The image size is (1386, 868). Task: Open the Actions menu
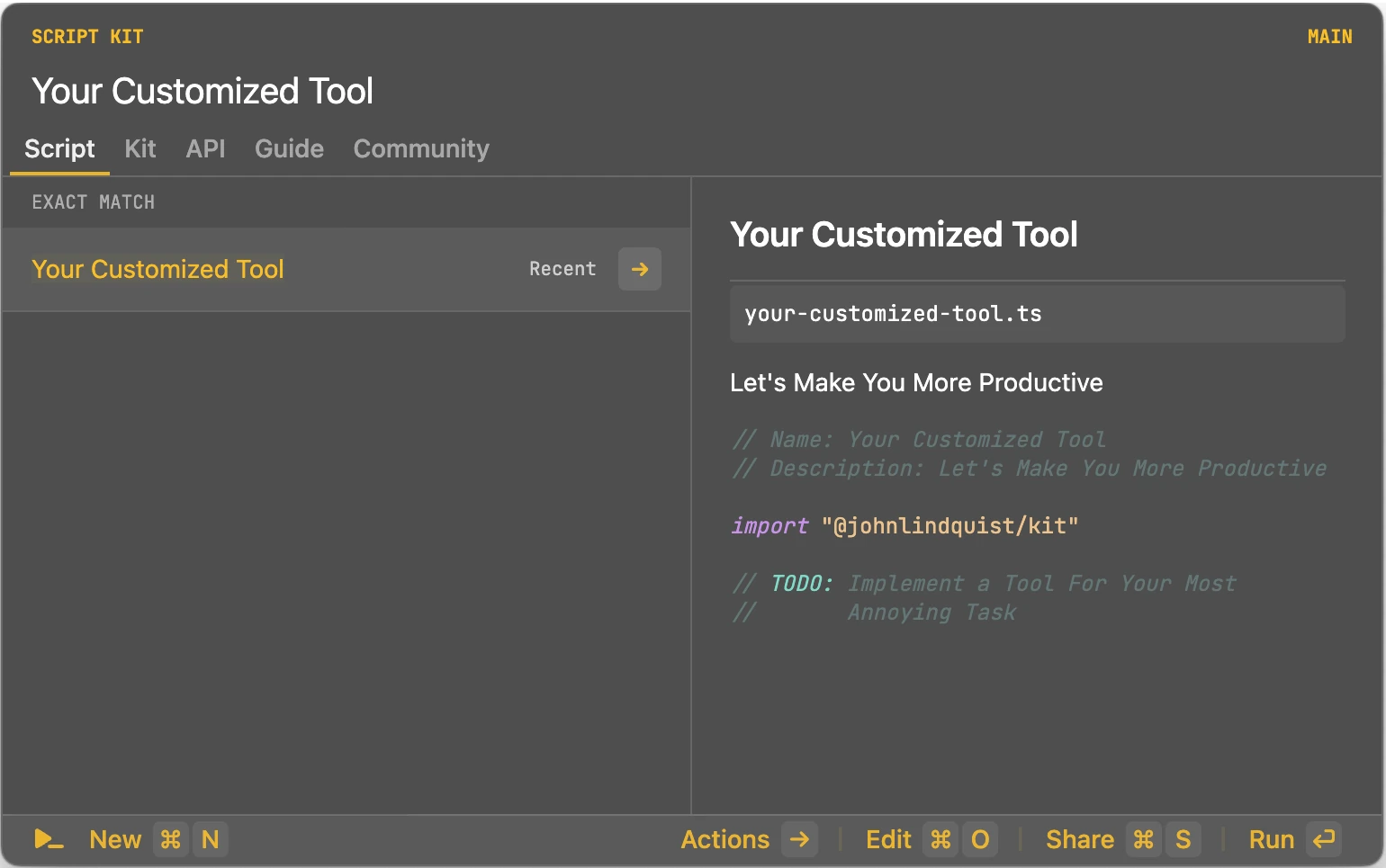[x=725, y=839]
